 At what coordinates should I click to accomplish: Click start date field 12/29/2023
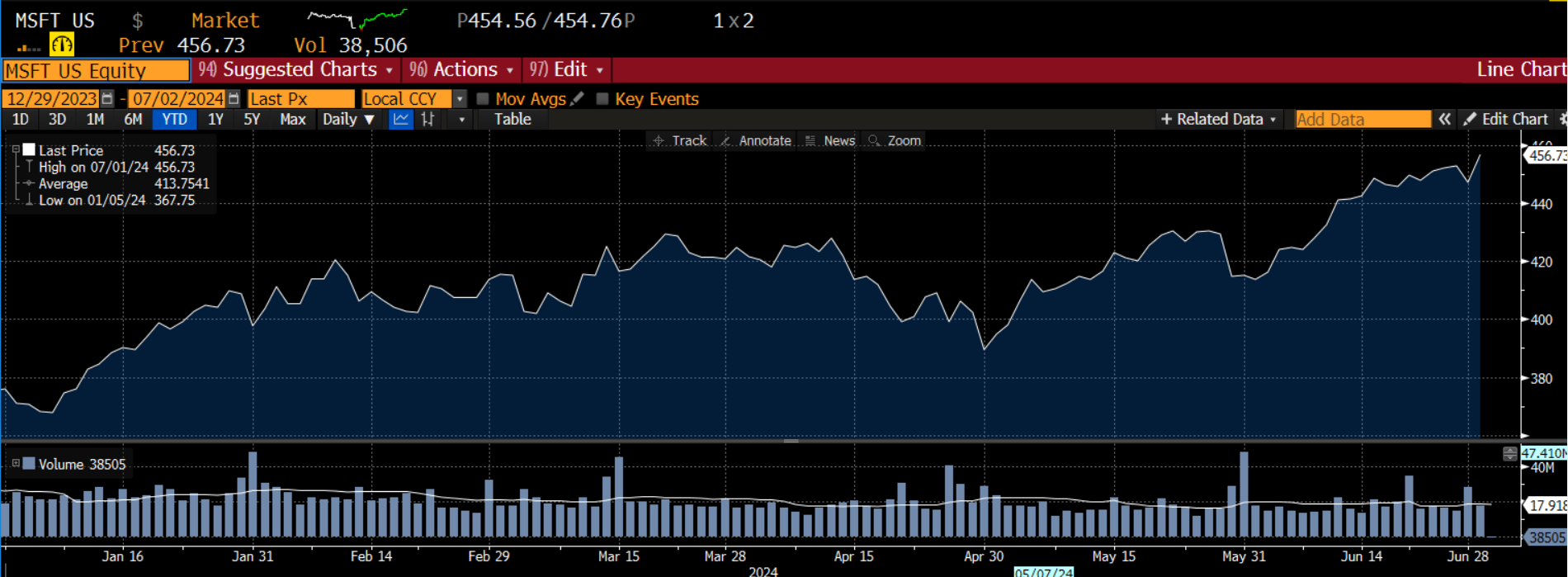tap(51, 99)
